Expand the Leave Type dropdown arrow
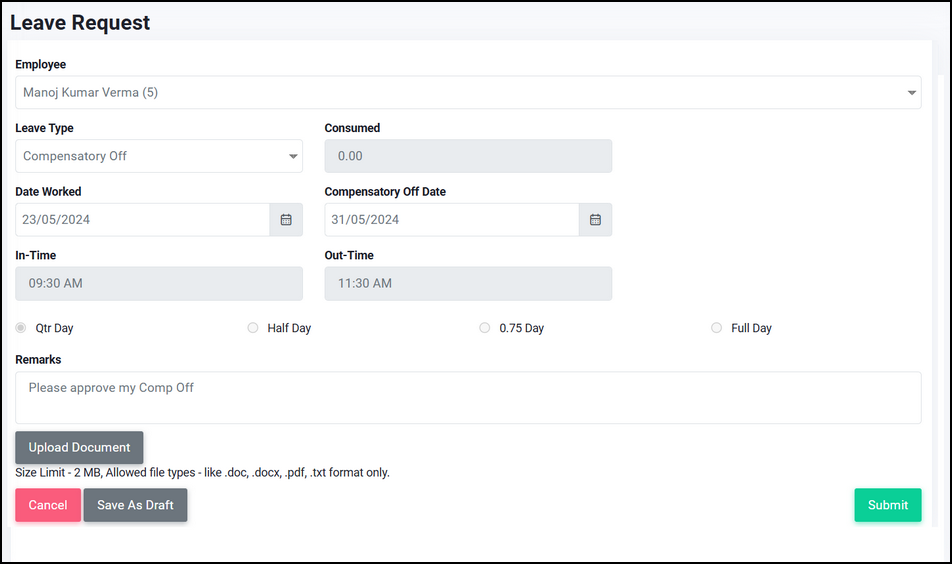This screenshot has height=564, width=952. tap(293, 157)
